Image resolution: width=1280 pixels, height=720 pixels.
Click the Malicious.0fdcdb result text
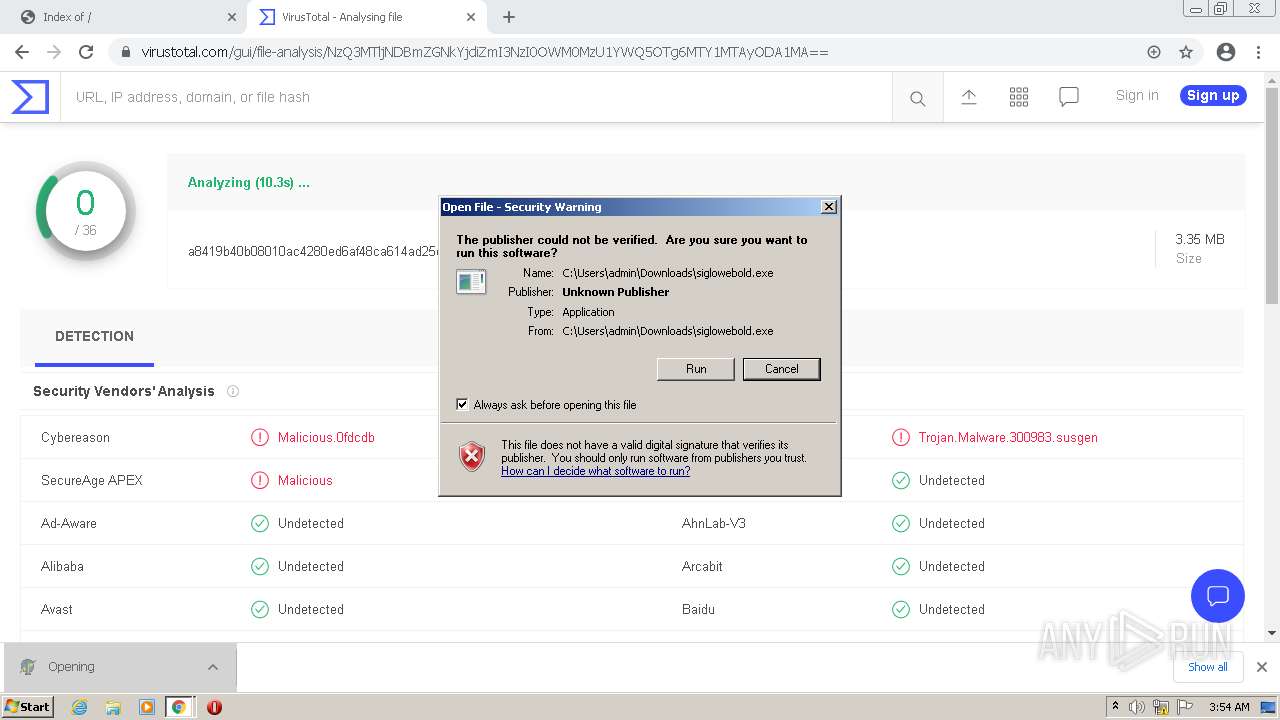point(326,437)
